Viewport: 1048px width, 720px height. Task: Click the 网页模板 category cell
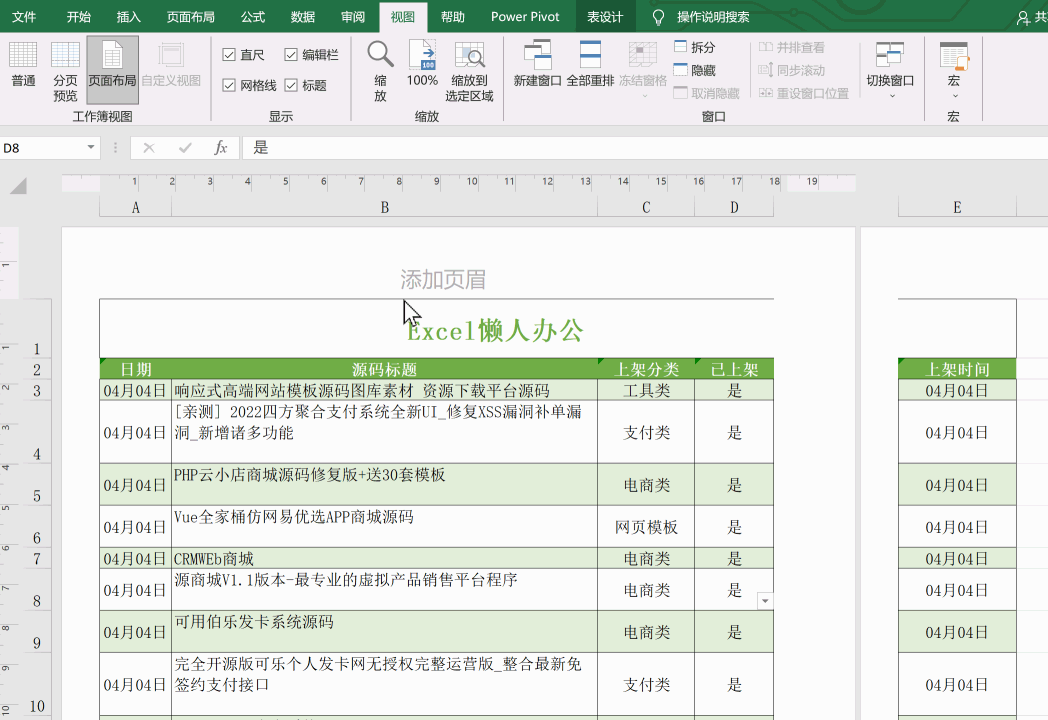646,527
